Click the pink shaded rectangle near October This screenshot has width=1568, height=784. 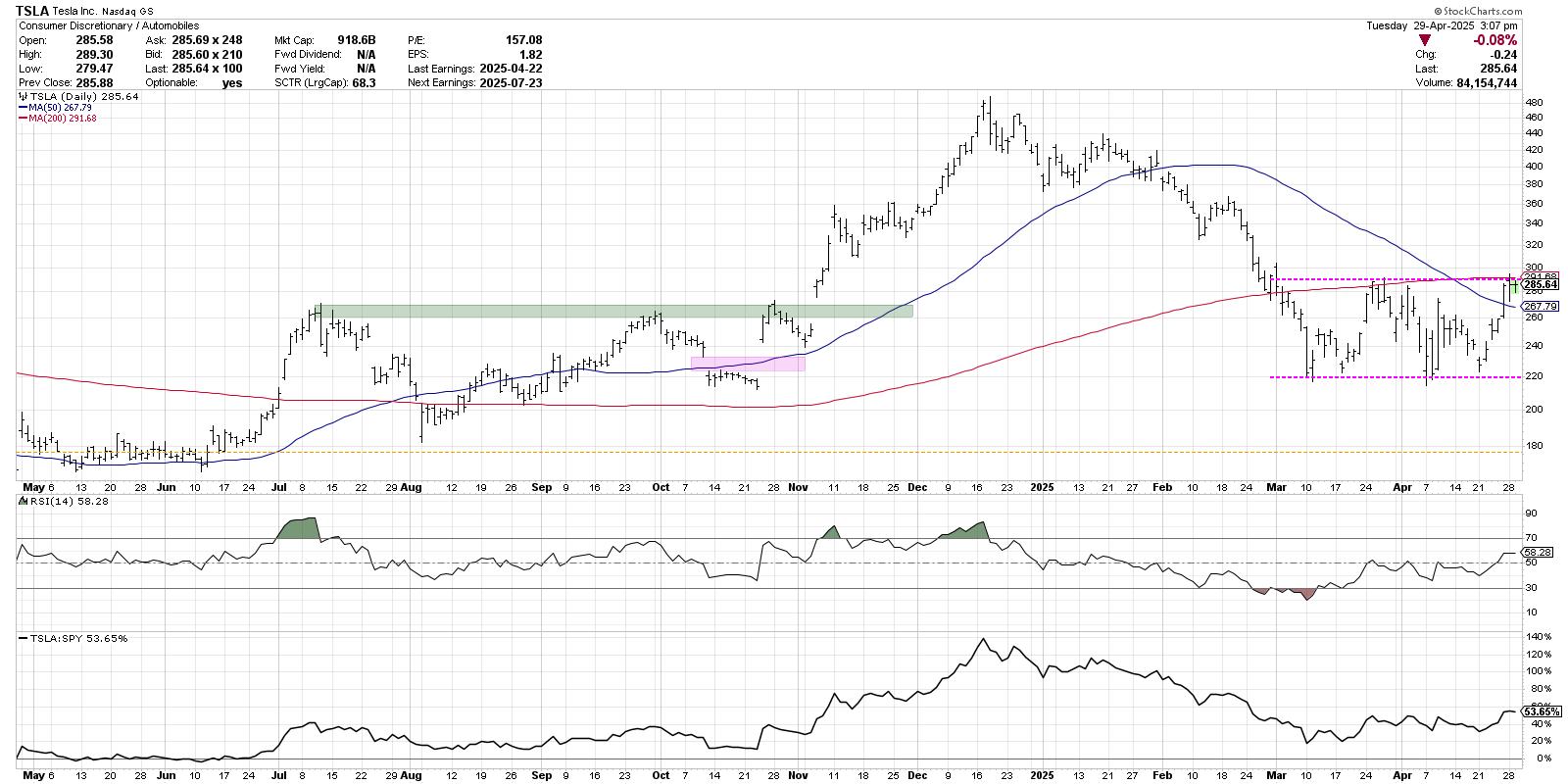click(748, 364)
